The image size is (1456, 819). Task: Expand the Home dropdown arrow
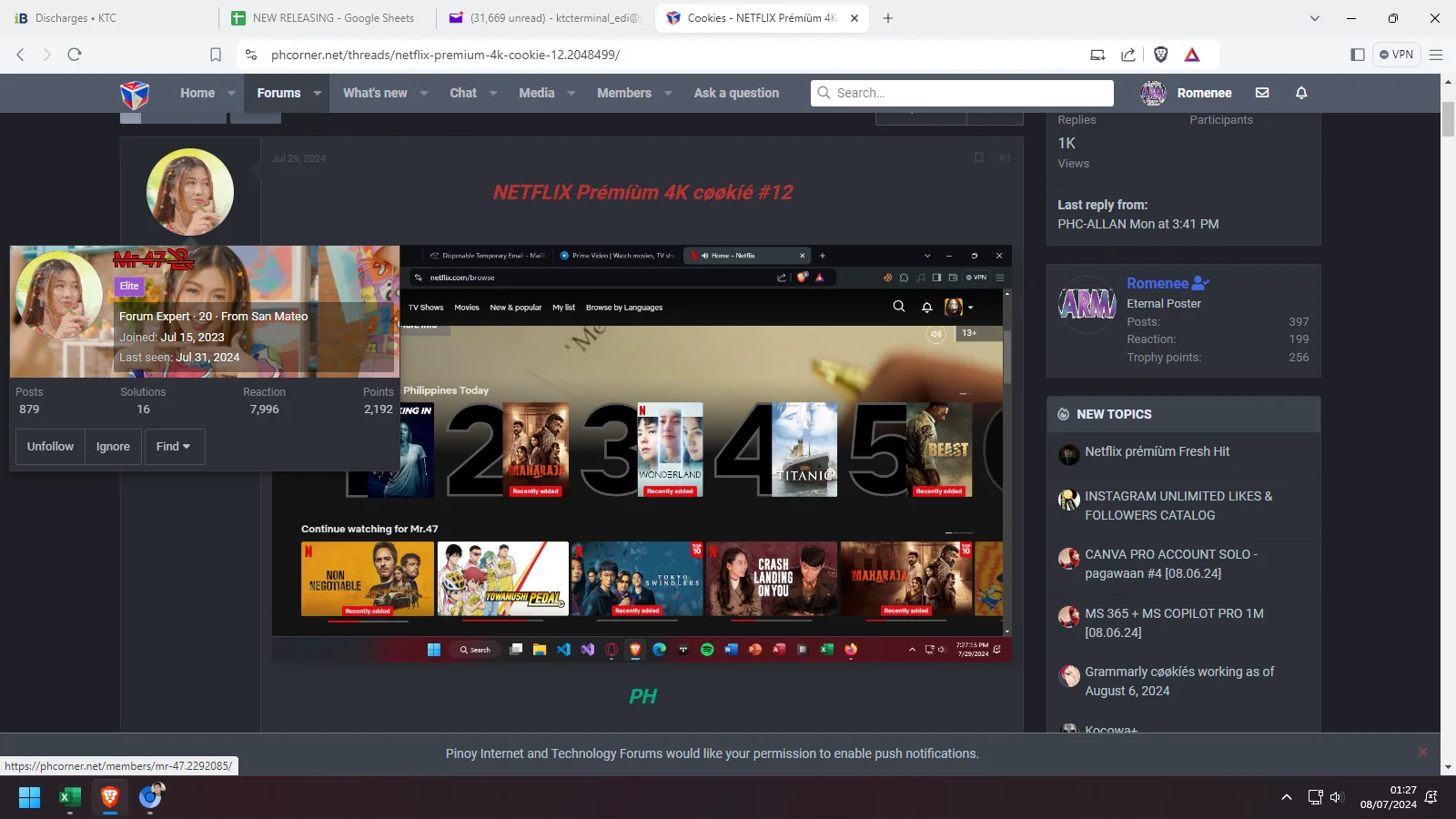coord(231,93)
